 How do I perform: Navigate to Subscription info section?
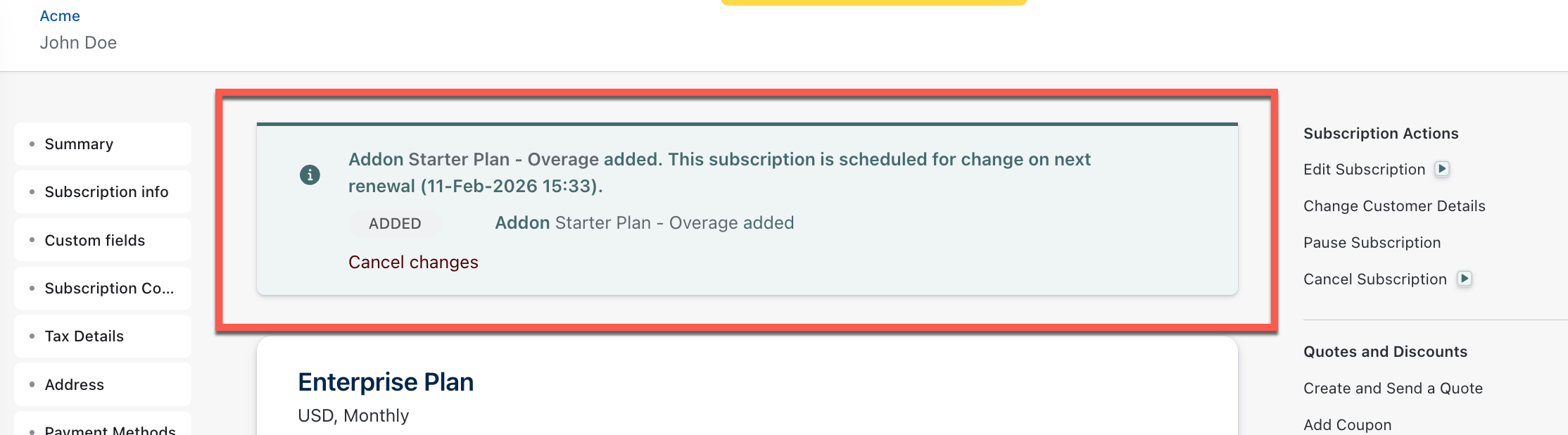(106, 192)
